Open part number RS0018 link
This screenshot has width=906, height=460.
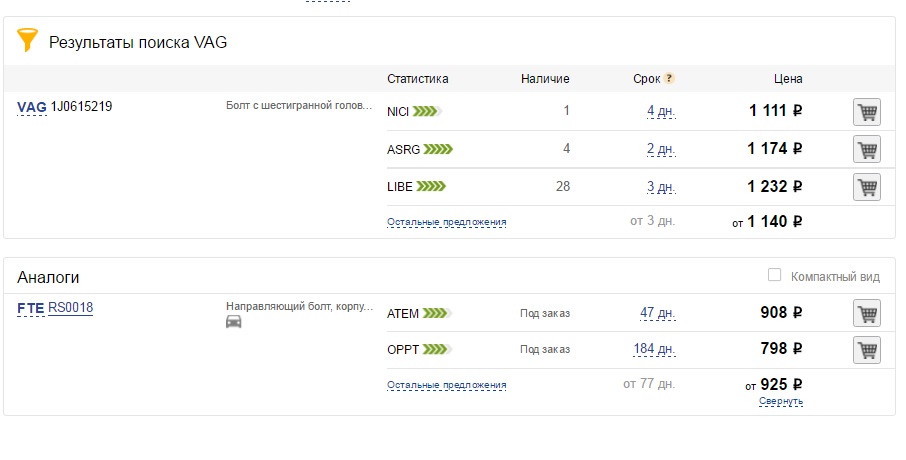click(x=70, y=307)
